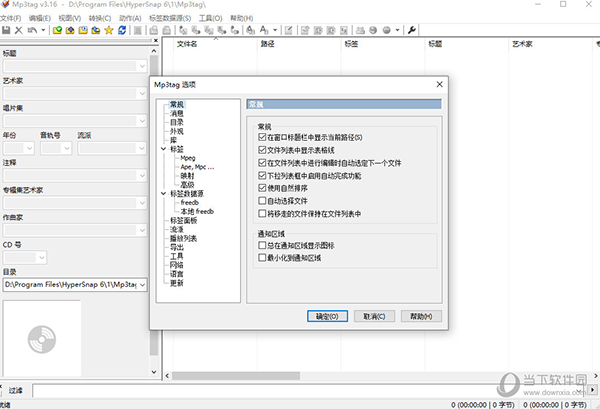This screenshot has height=409, width=600.
Task: Toggle 下拉列表框中启用自动完成功能 checkbox
Action: coord(262,175)
